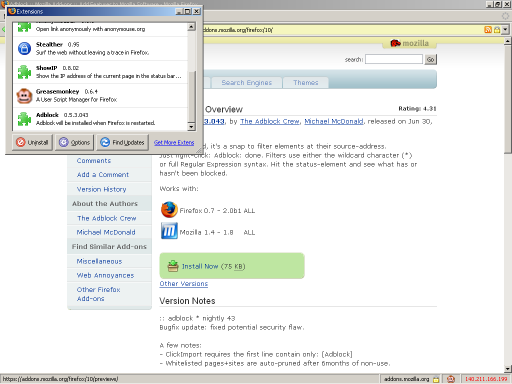Screen dimensions: 512x384
Task: Click the Version Notes heading
Action: click(x=187, y=301)
